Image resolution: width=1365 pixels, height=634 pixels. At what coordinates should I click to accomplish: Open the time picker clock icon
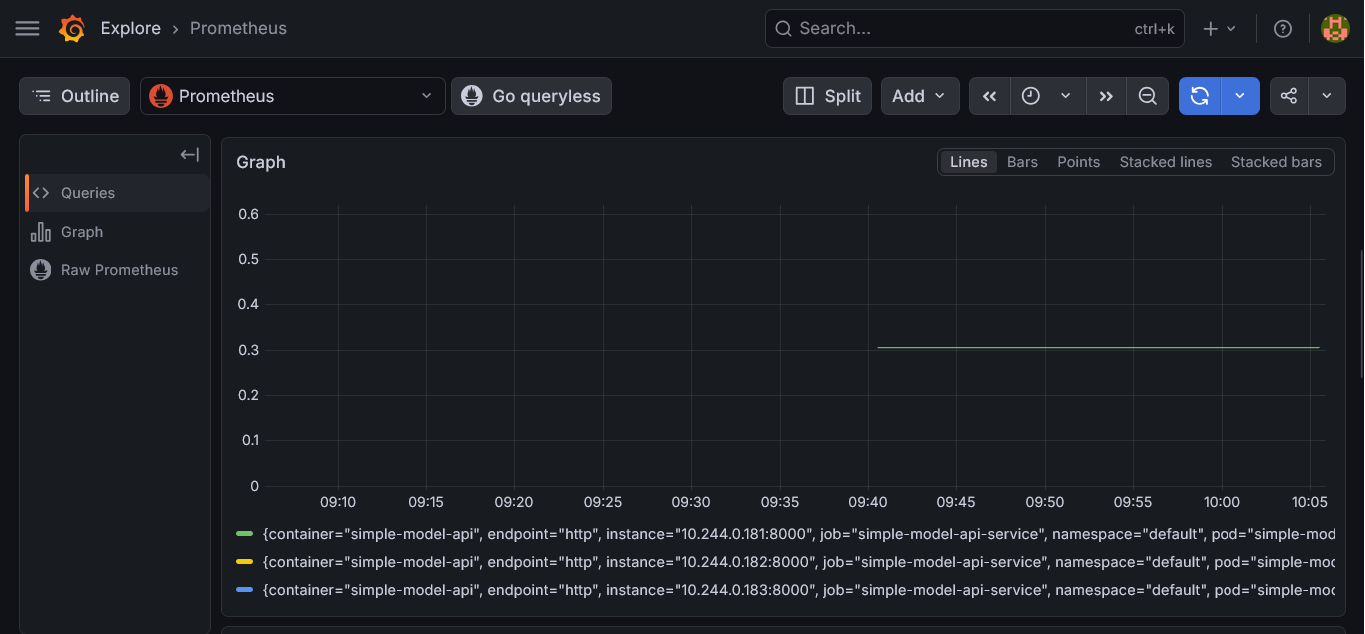pos(1031,96)
